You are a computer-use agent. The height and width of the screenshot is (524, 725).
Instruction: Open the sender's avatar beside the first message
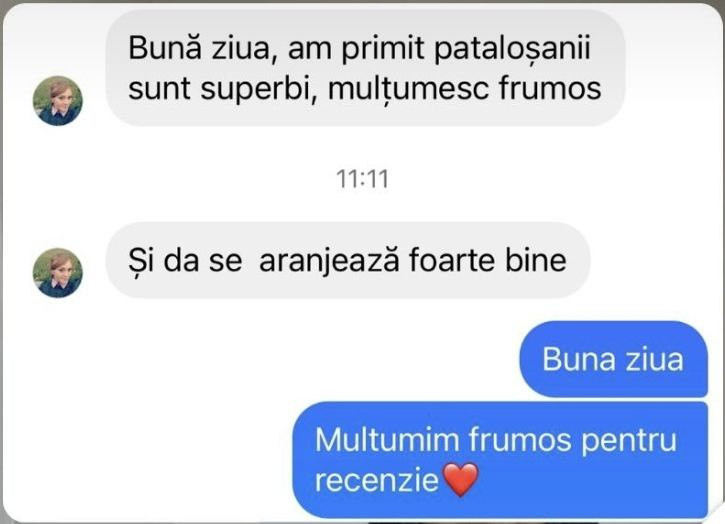point(58,101)
